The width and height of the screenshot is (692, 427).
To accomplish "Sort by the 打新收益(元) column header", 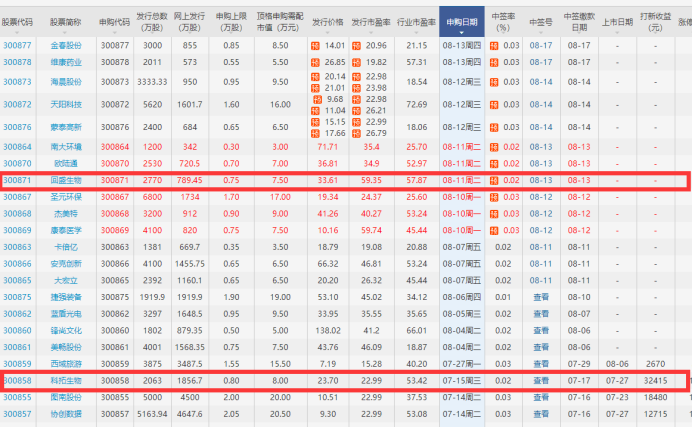I will (x=655, y=22).
